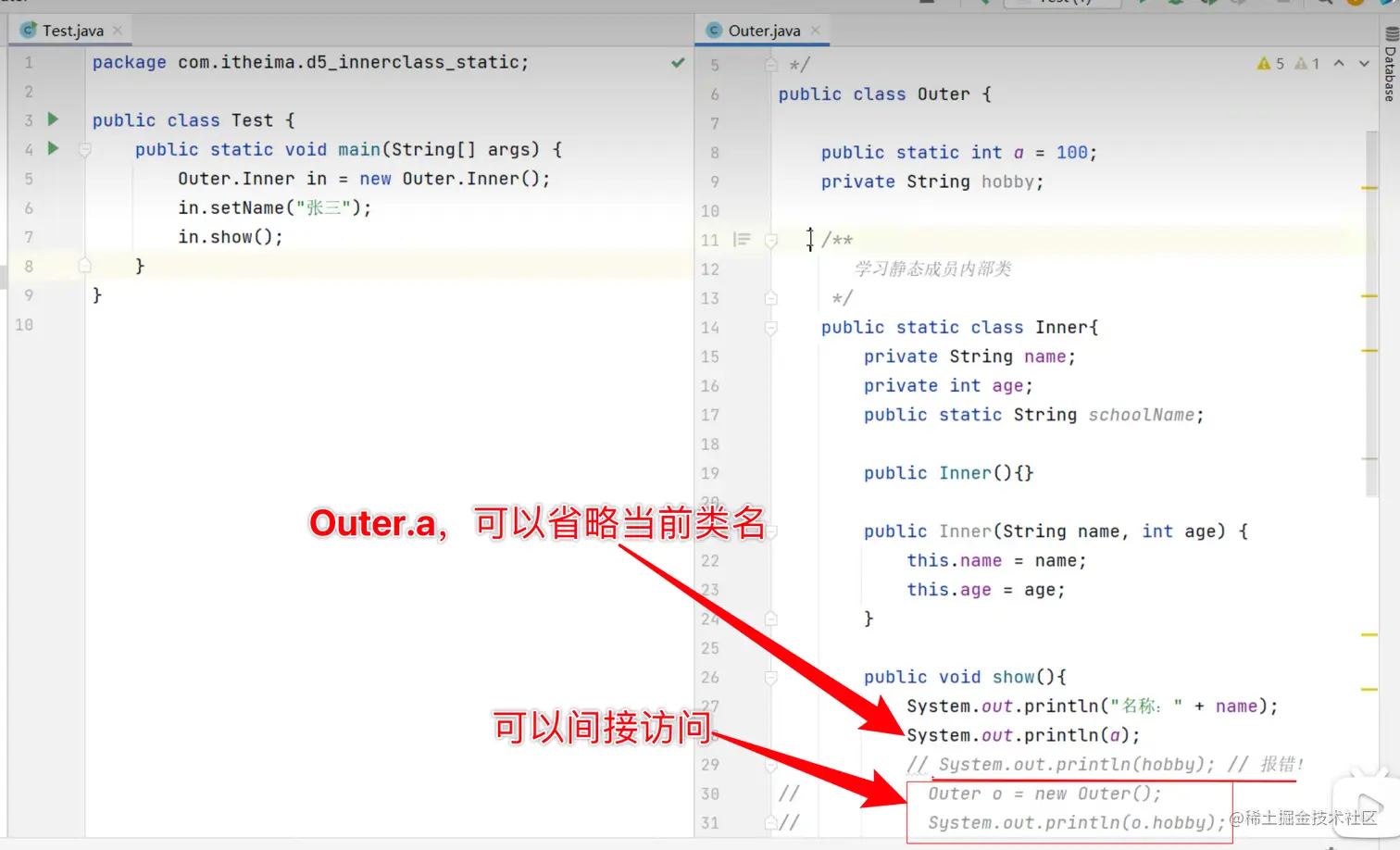Click 'private String hobby;' line

coord(931,181)
